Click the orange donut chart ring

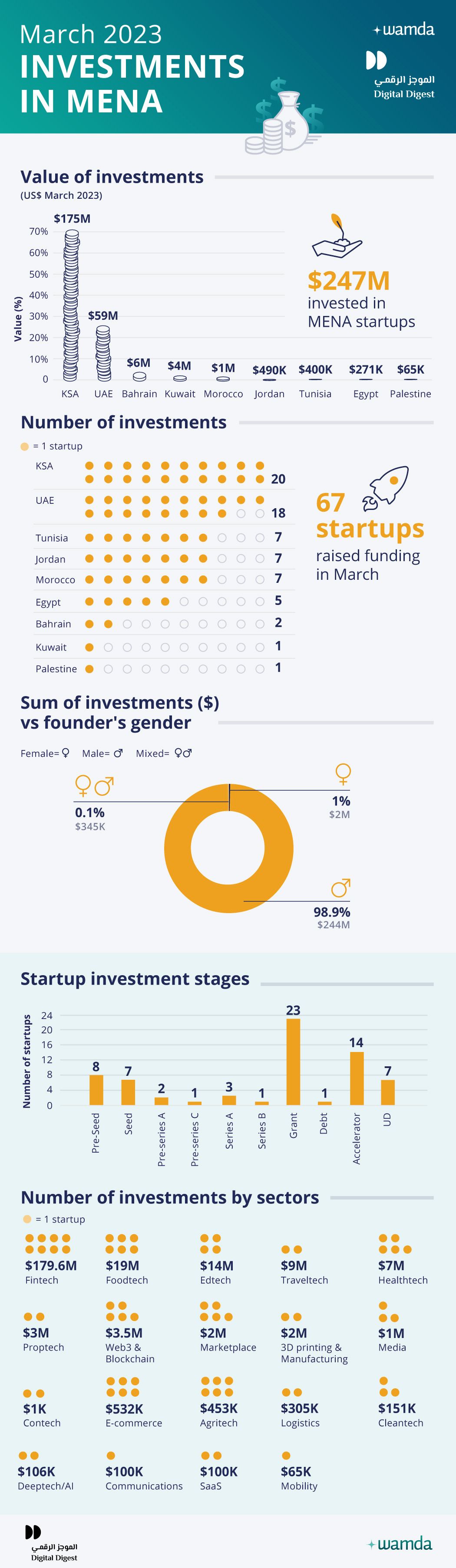(229, 848)
